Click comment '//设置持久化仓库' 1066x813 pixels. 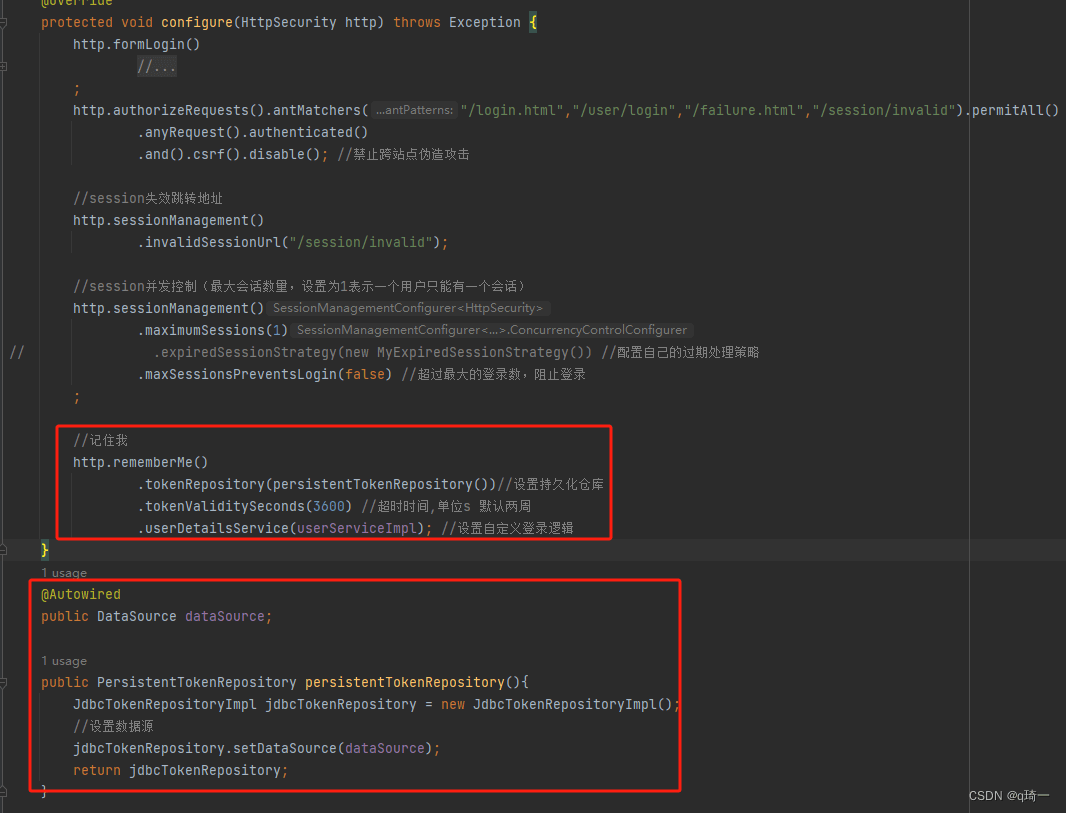point(551,484)
